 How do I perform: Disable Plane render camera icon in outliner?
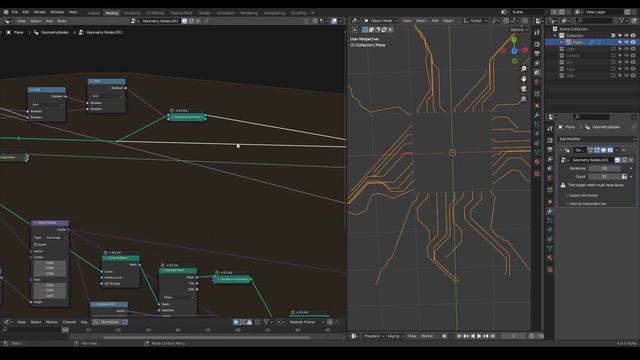click(x=633, y=42)
